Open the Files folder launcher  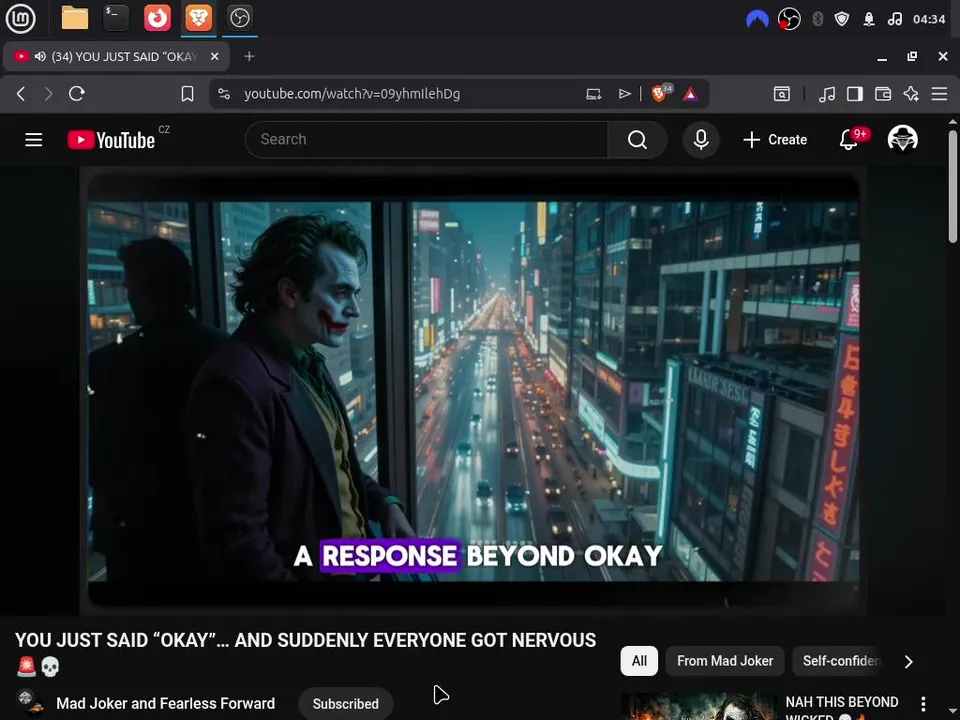75,18
